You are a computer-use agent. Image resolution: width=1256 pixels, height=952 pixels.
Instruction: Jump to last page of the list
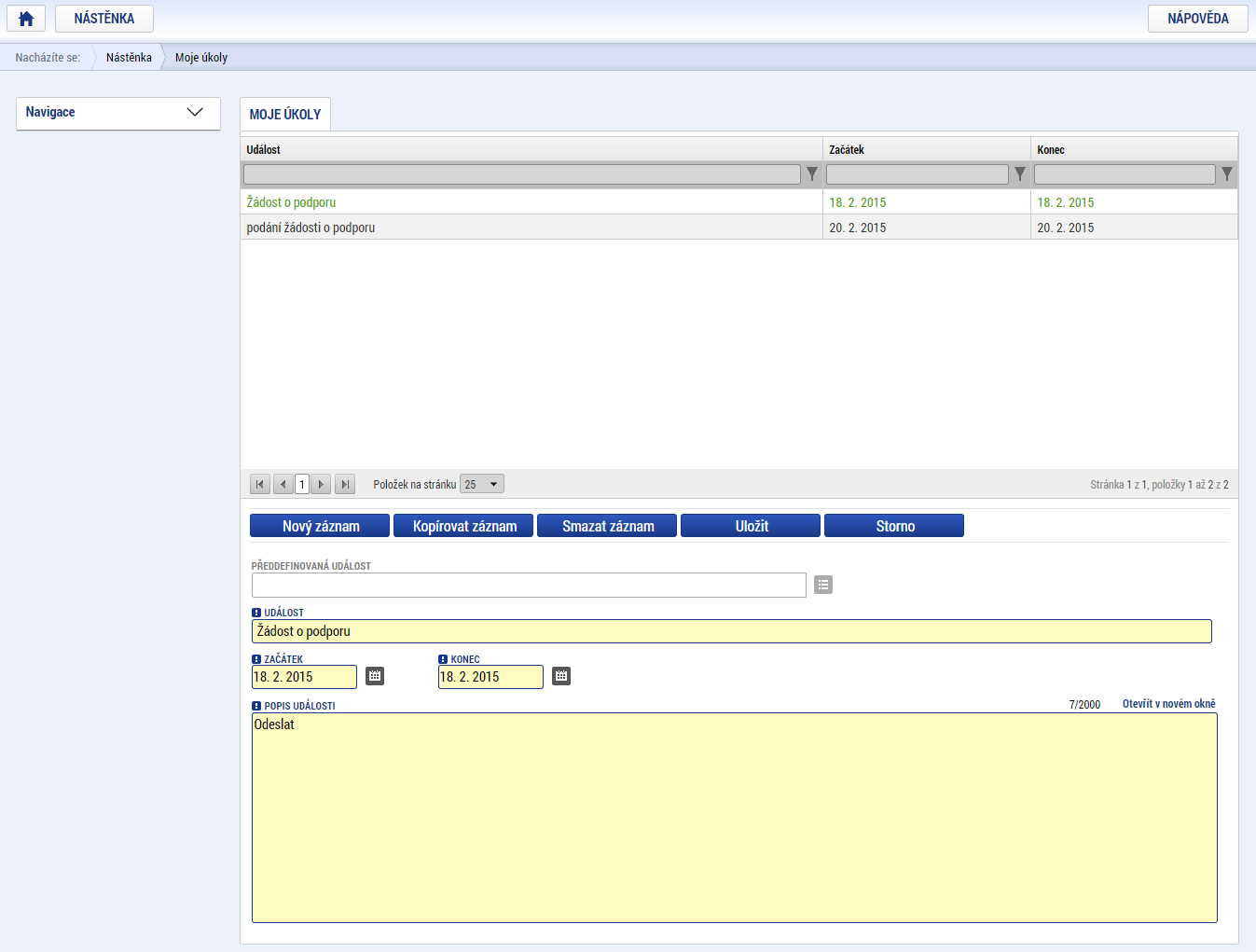pos(345,484)
